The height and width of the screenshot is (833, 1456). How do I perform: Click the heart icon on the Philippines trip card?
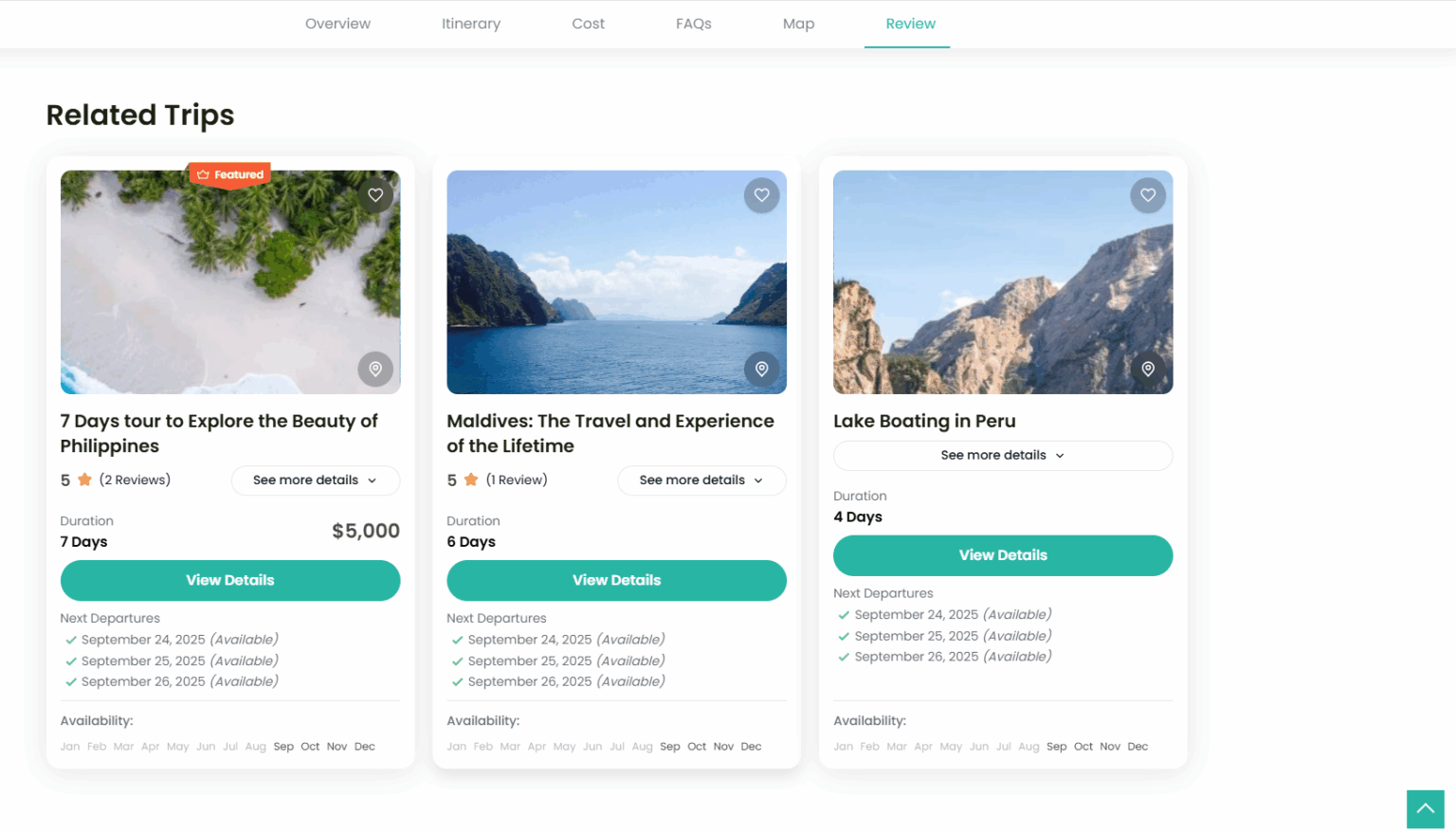(x=375, y=195)
